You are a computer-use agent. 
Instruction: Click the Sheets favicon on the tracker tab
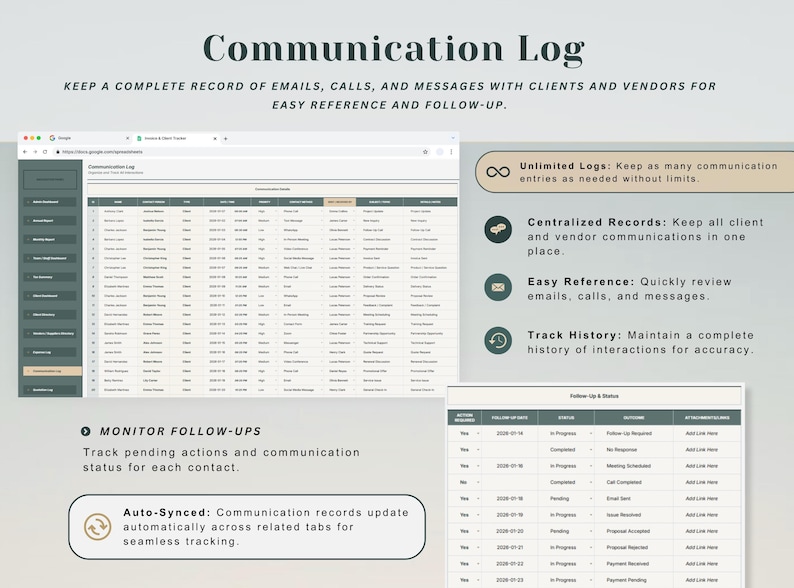[x=139, y=138]
